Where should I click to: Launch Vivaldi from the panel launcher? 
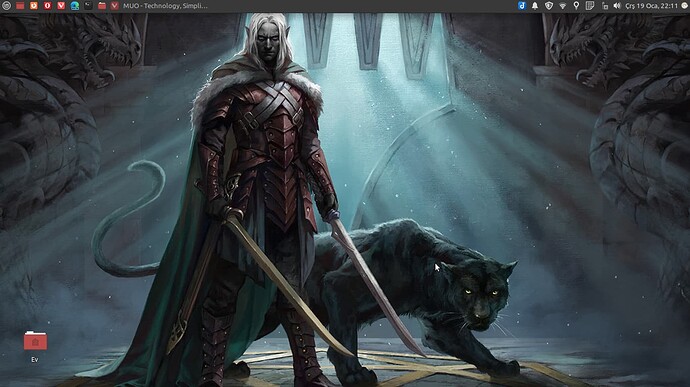(x=61, y=6)
